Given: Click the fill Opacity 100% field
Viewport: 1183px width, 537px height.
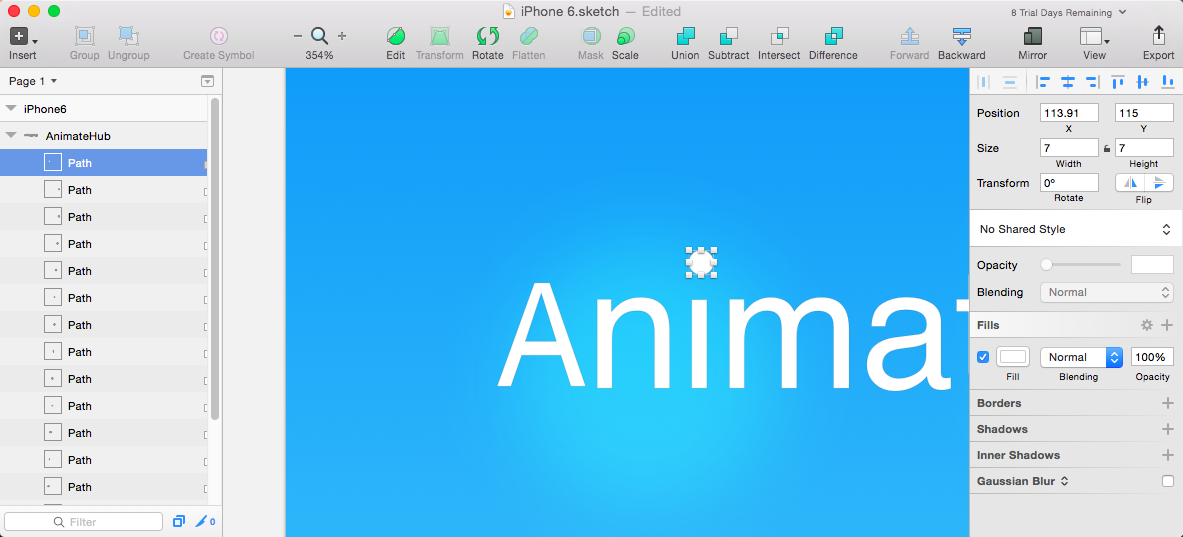Looking at the screenshot, I should tap(1152, 357).
